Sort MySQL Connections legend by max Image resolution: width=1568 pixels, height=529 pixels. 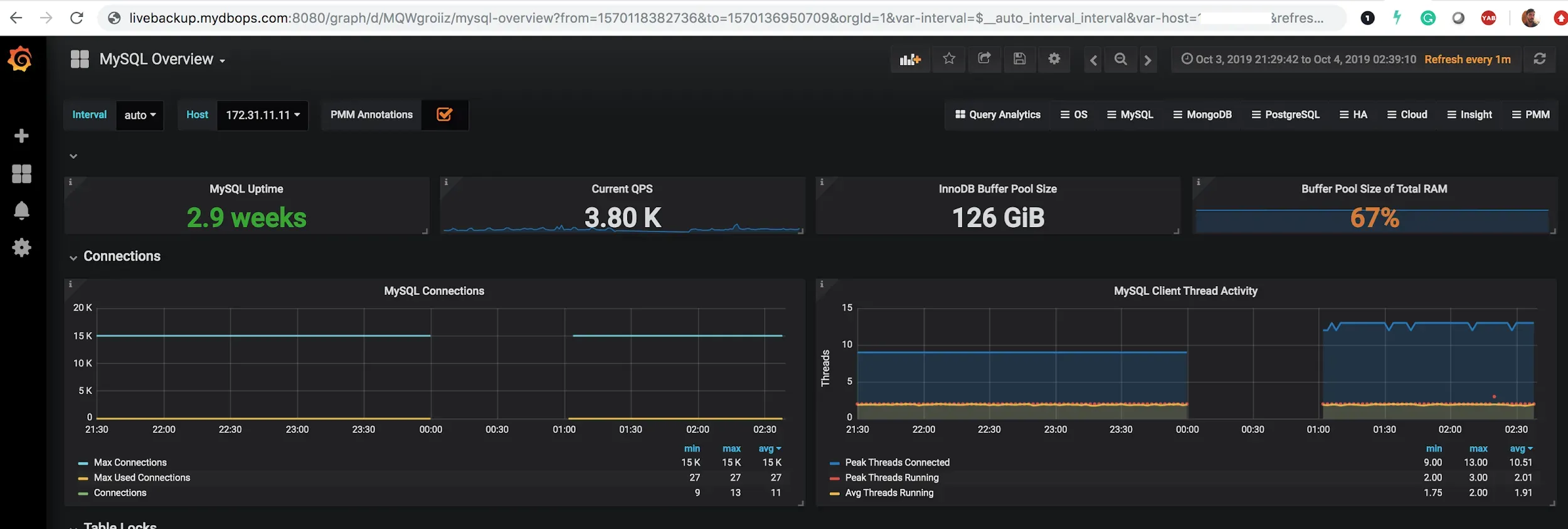point(731,449)
